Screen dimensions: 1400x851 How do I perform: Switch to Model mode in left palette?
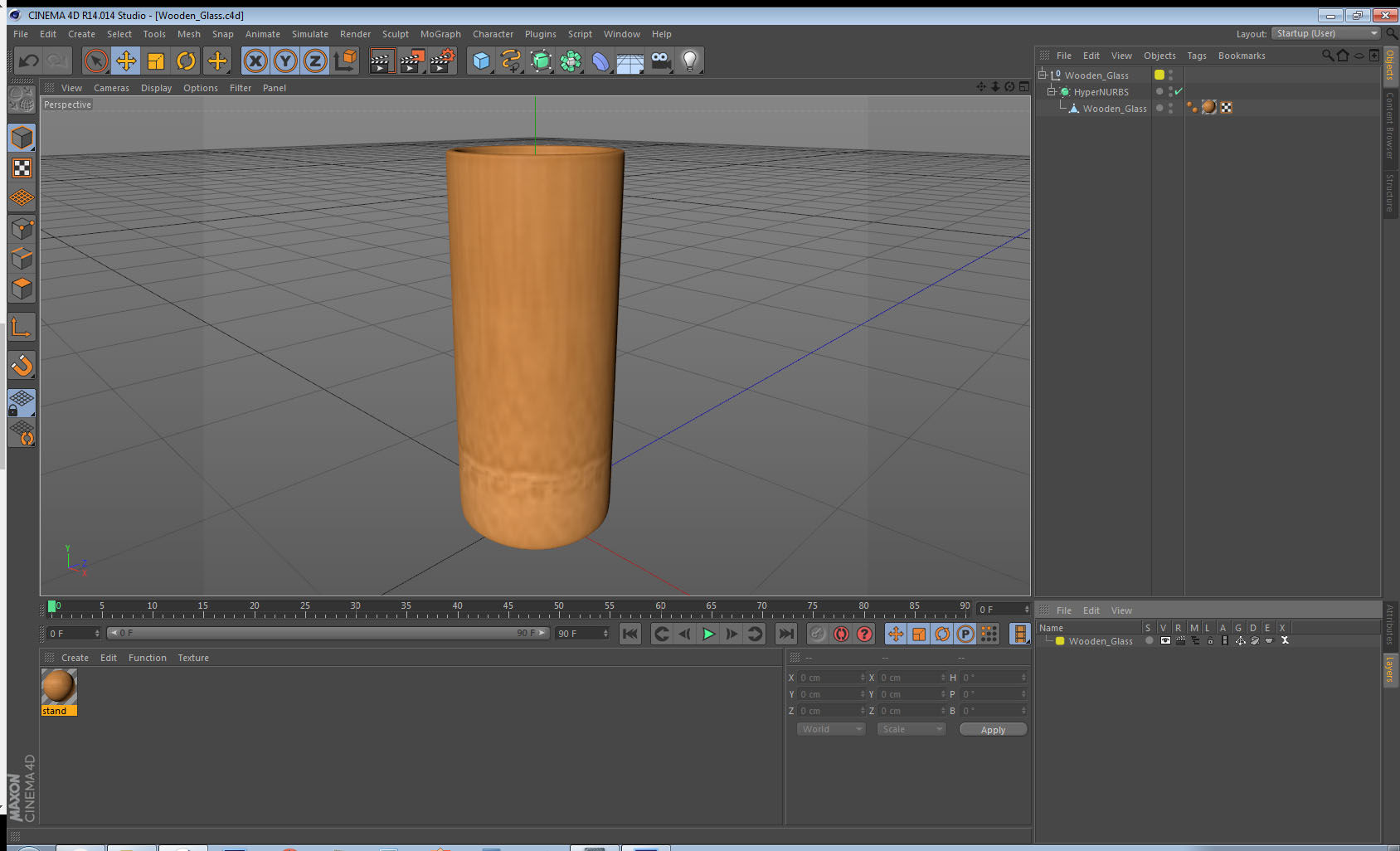point(22,138)
